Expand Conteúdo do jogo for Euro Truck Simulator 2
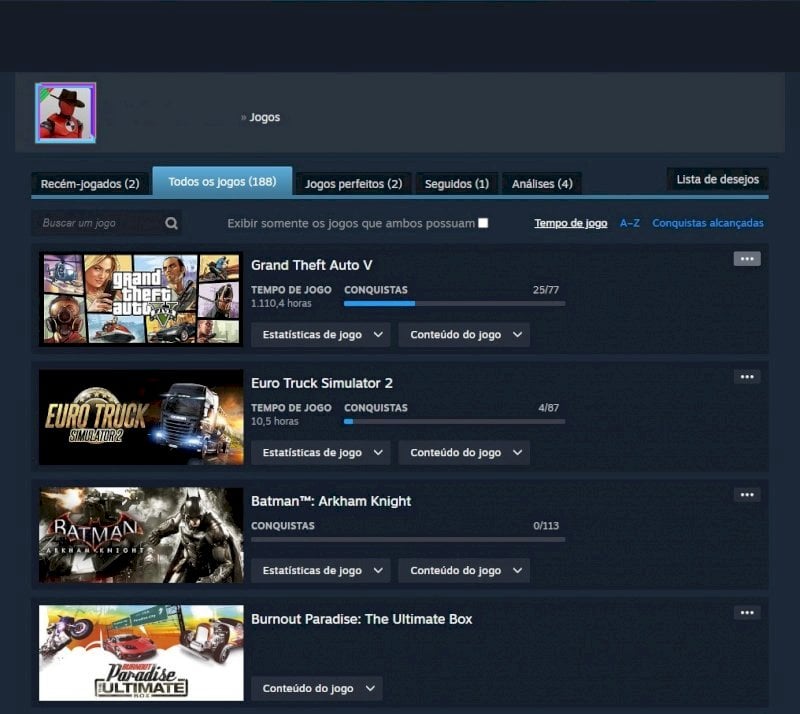Image resolution: width=800 pixels, height=714 pixels. pos(464,453)
